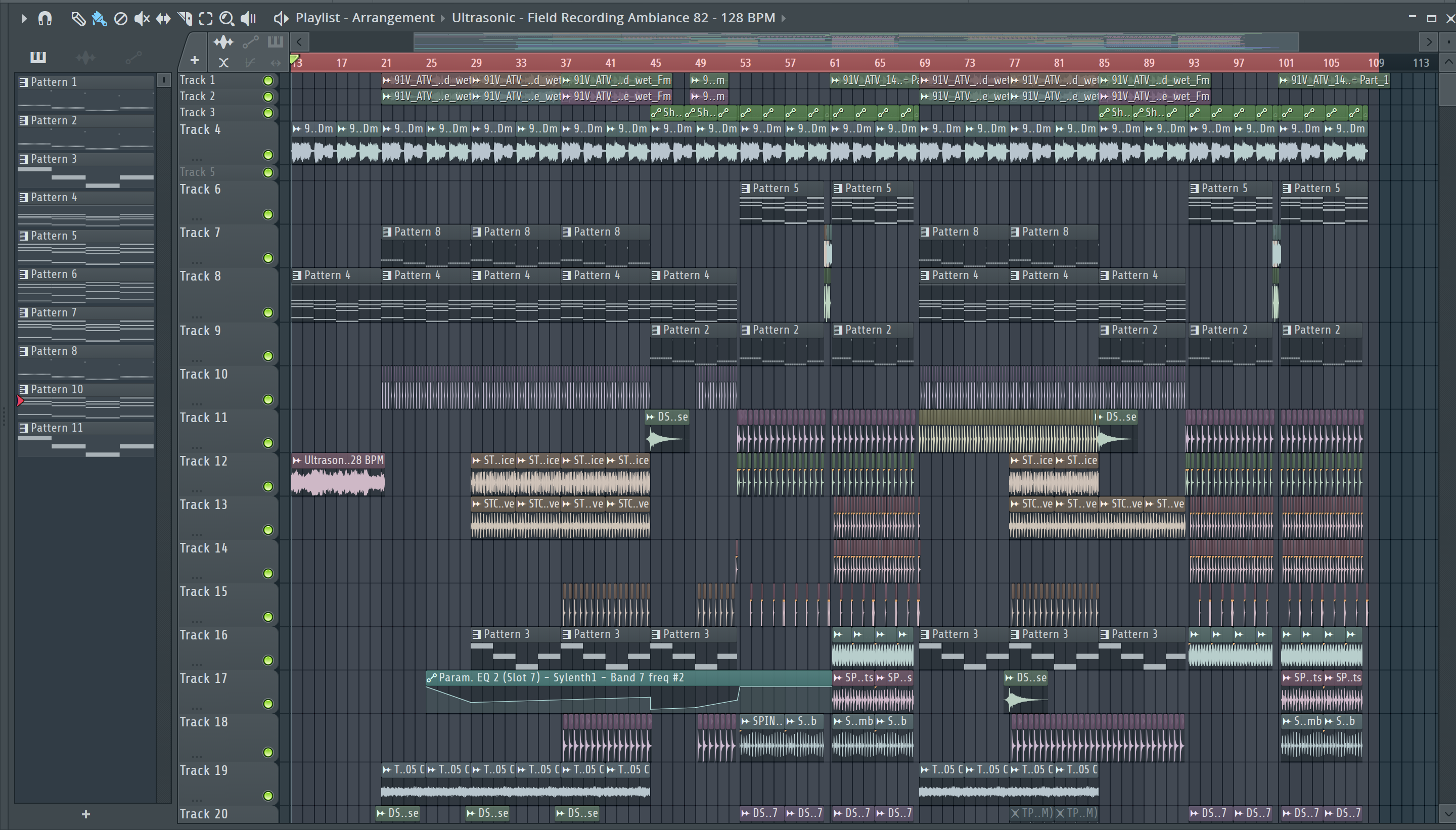Select the Draw pencil tool

(78, 18)
